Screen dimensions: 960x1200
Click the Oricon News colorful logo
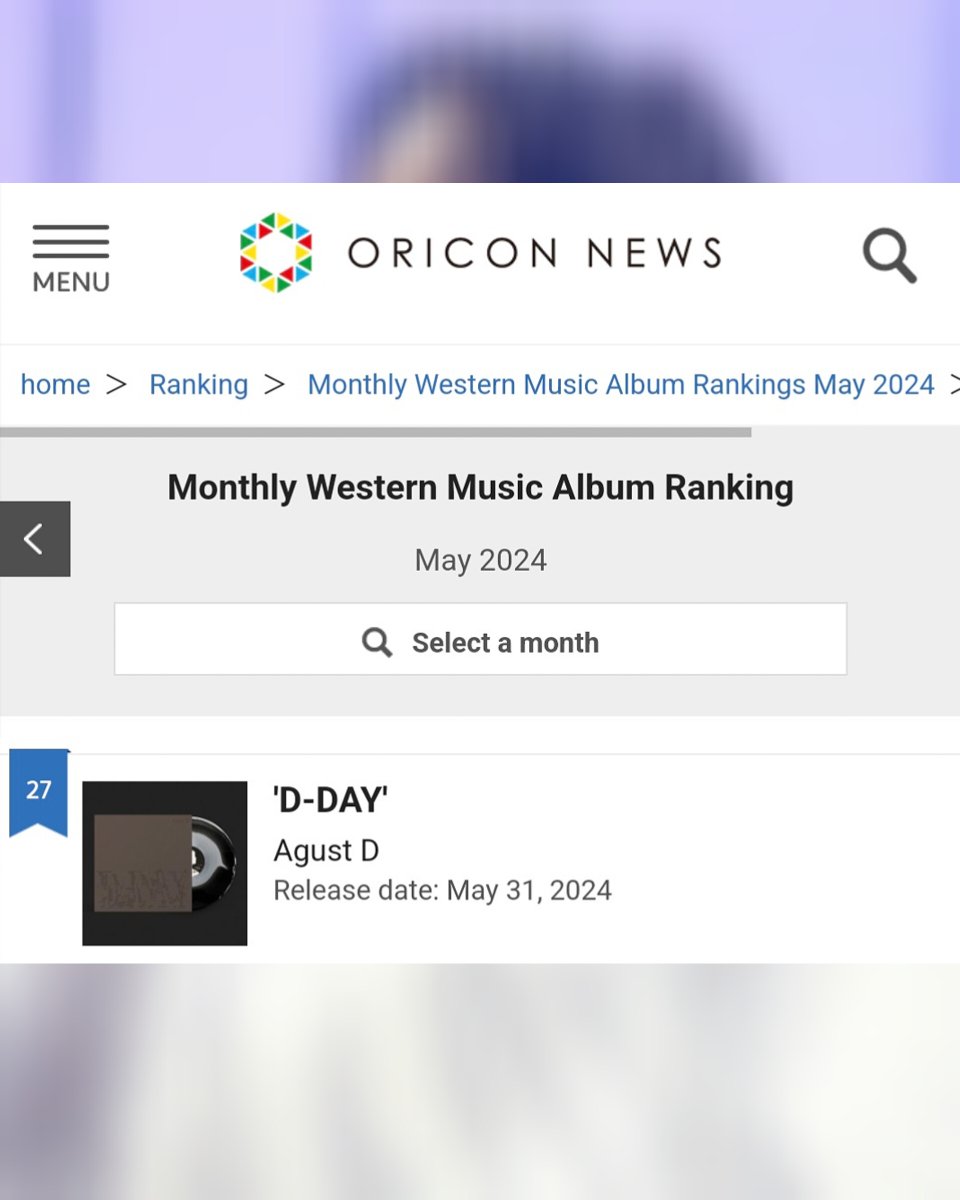(x=276, y=252)
